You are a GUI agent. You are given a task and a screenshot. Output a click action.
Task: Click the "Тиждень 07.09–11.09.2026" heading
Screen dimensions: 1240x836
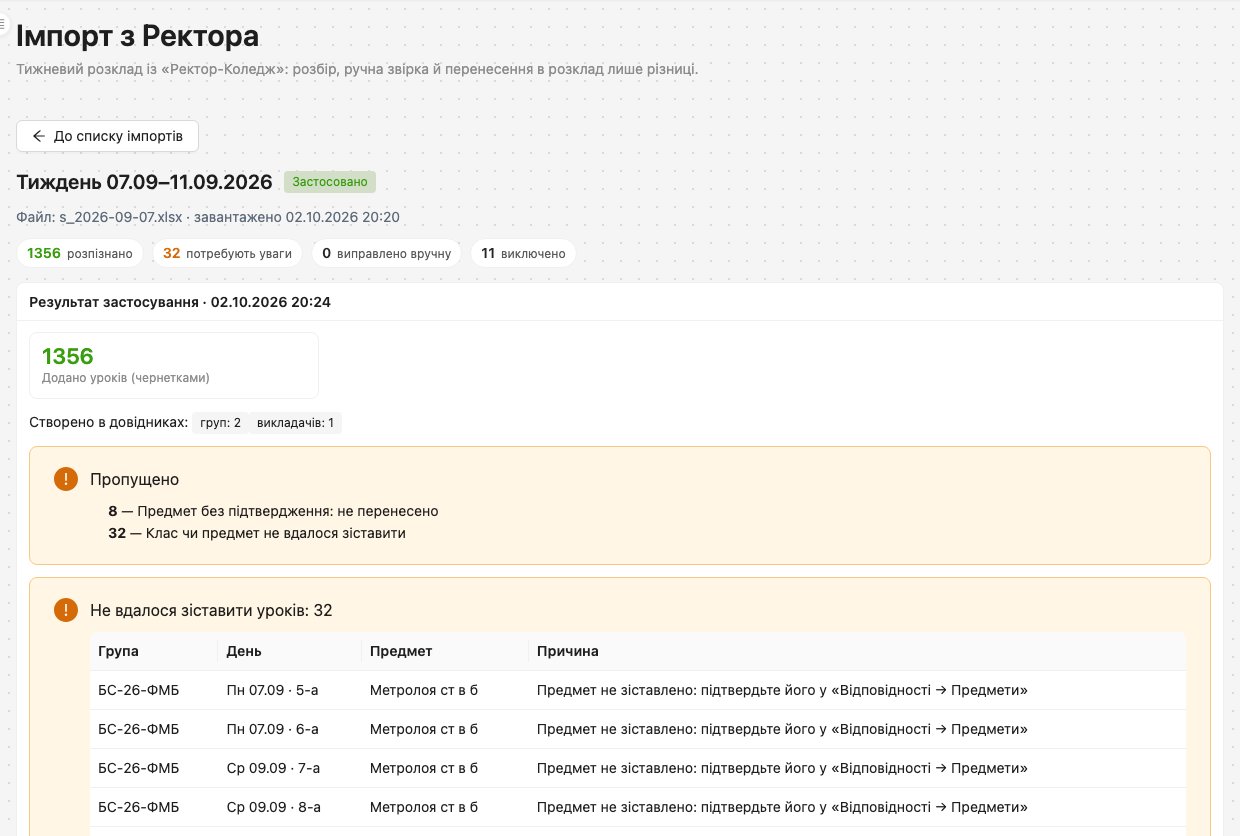[x=145, y=182]
